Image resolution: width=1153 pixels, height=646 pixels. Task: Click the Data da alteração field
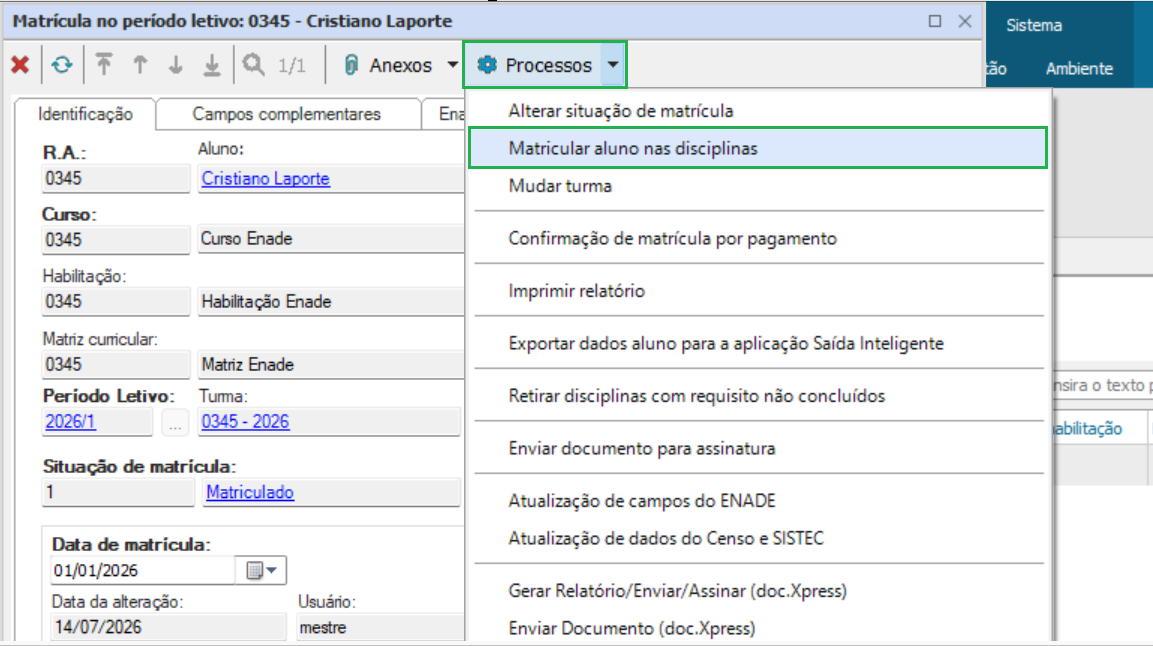(168, 627)
